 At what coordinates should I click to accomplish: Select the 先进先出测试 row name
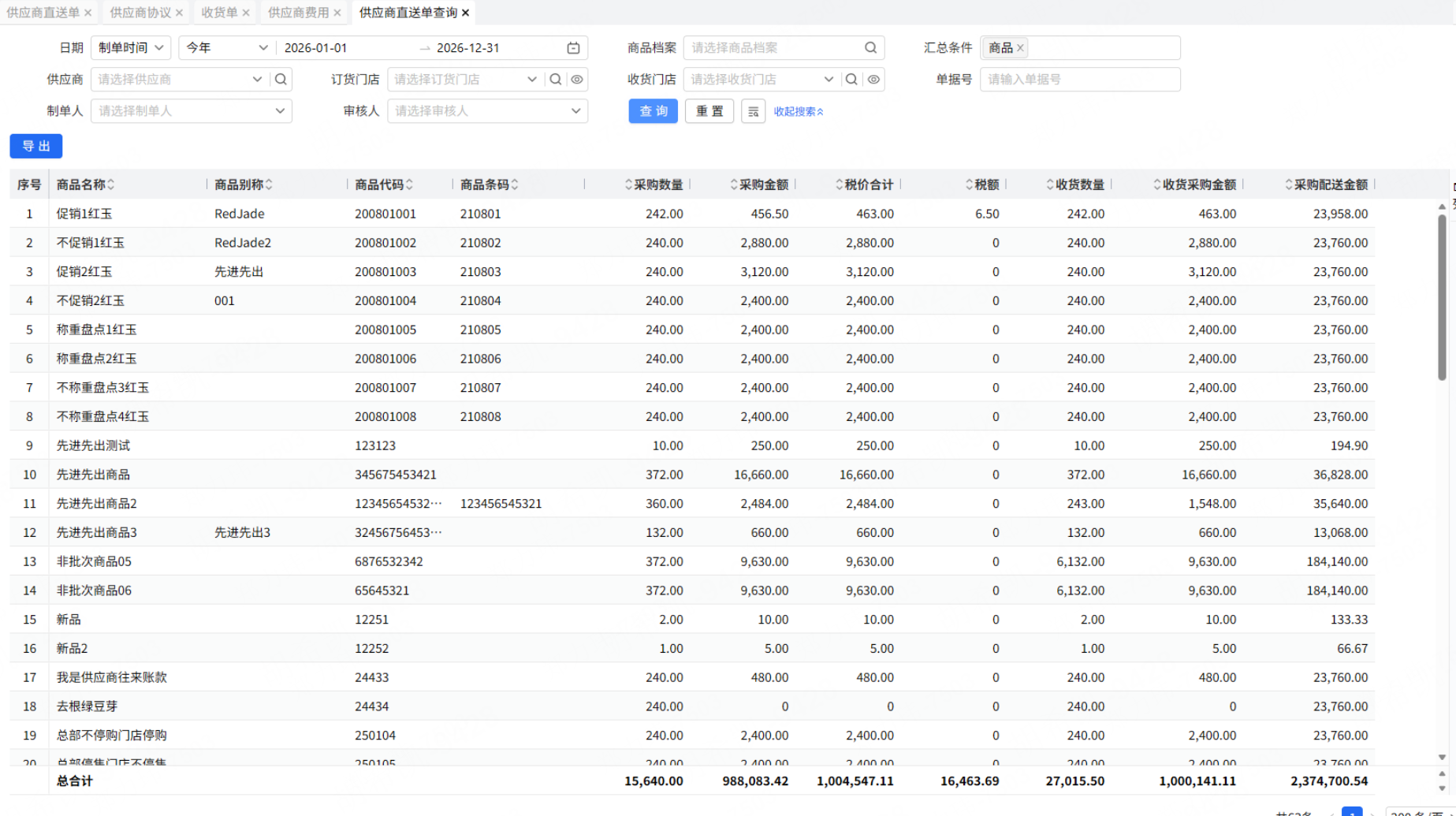pos(94,445)
